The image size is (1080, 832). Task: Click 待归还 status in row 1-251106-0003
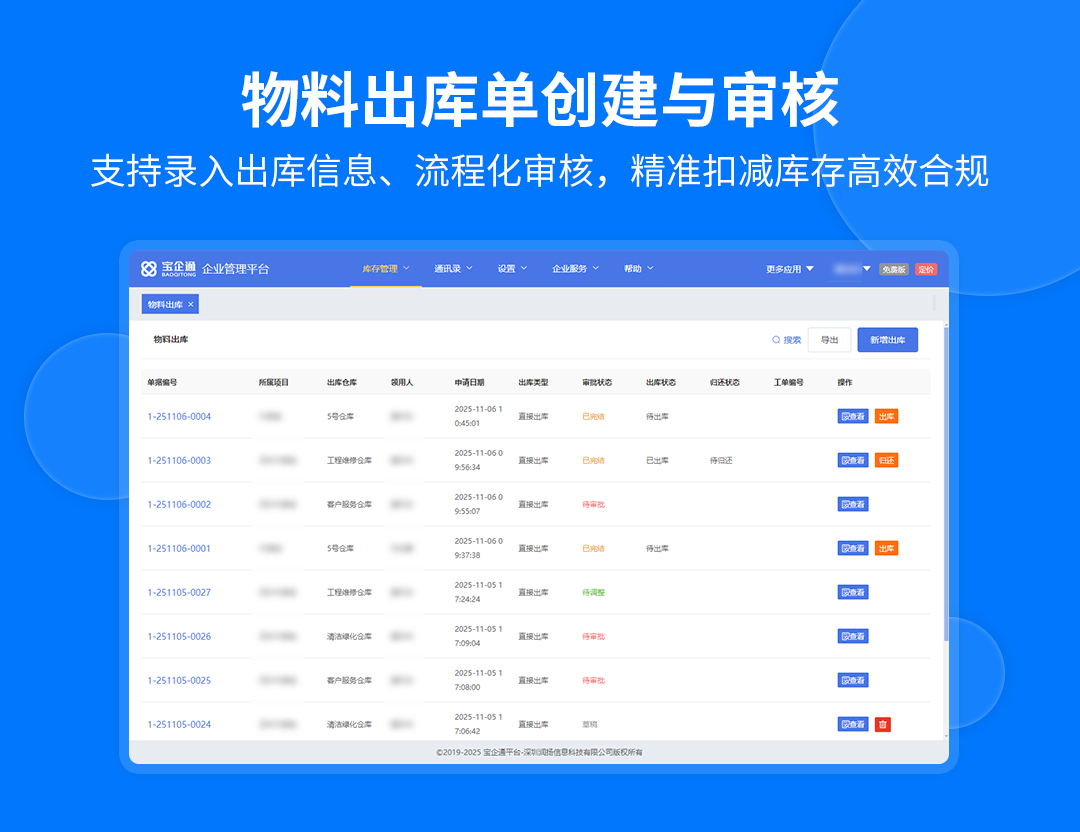721,461
